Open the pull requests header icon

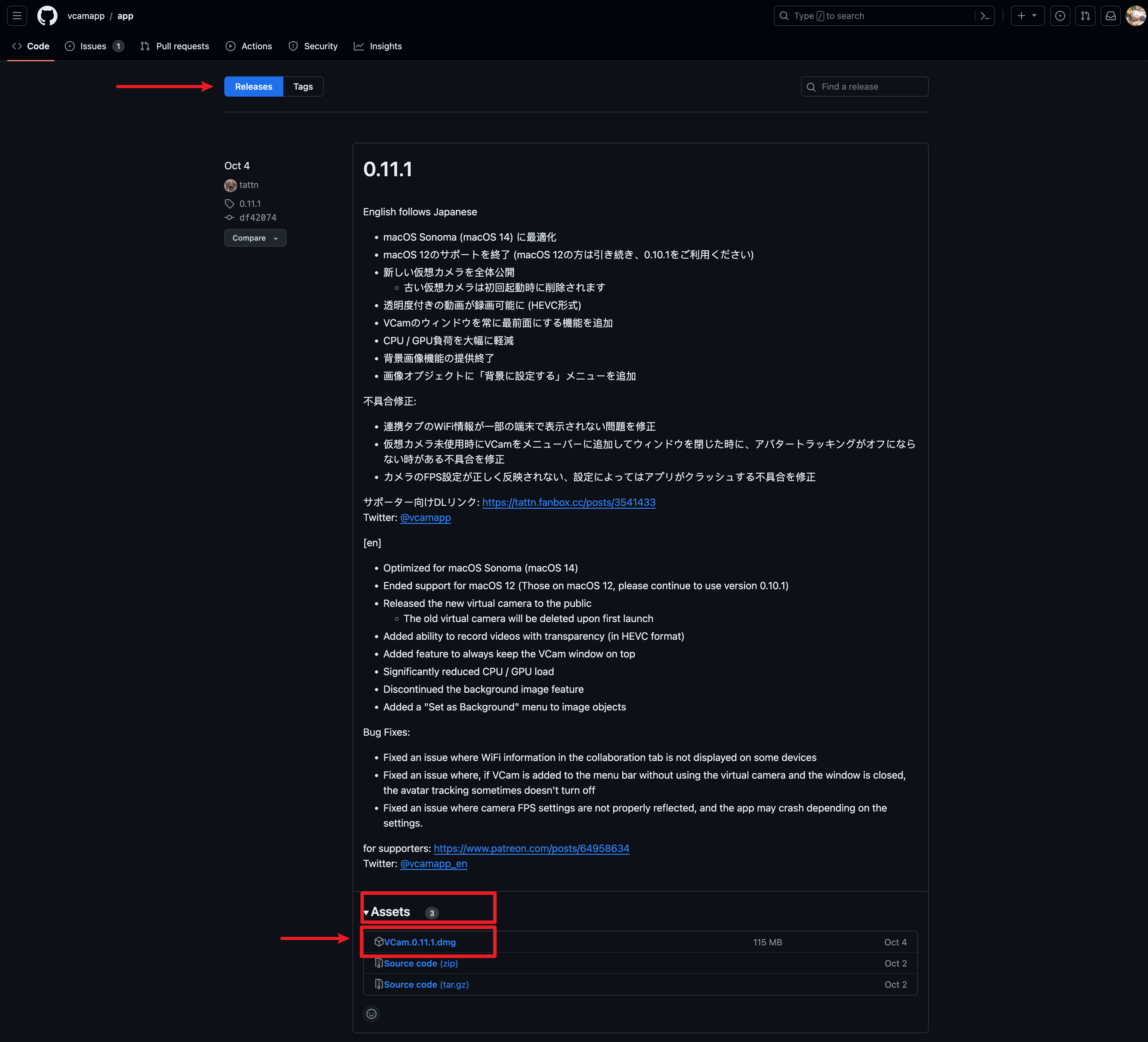click(x=1085, y=16)
